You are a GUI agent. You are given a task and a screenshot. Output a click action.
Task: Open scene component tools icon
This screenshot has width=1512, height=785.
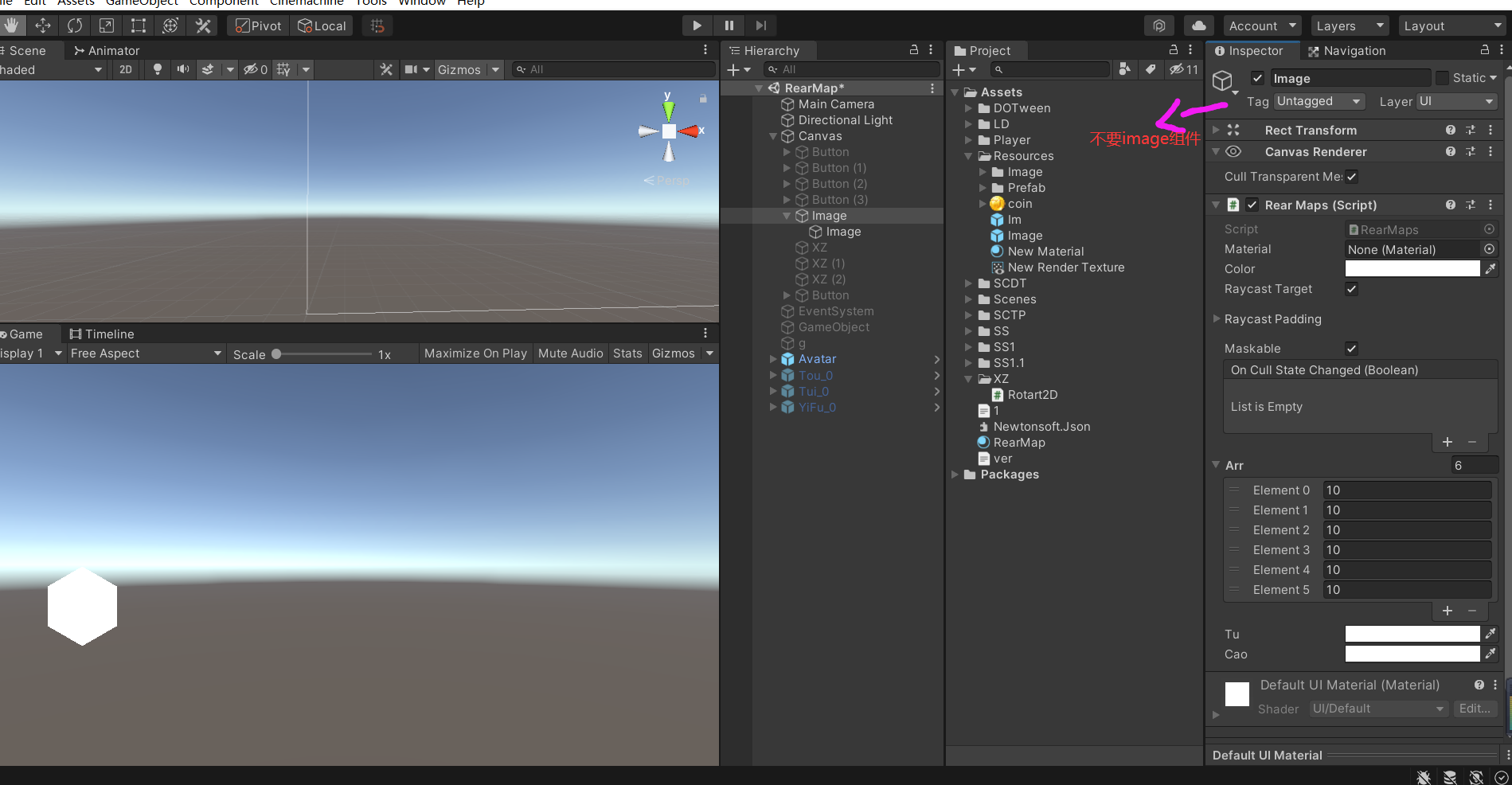point(386,70)
